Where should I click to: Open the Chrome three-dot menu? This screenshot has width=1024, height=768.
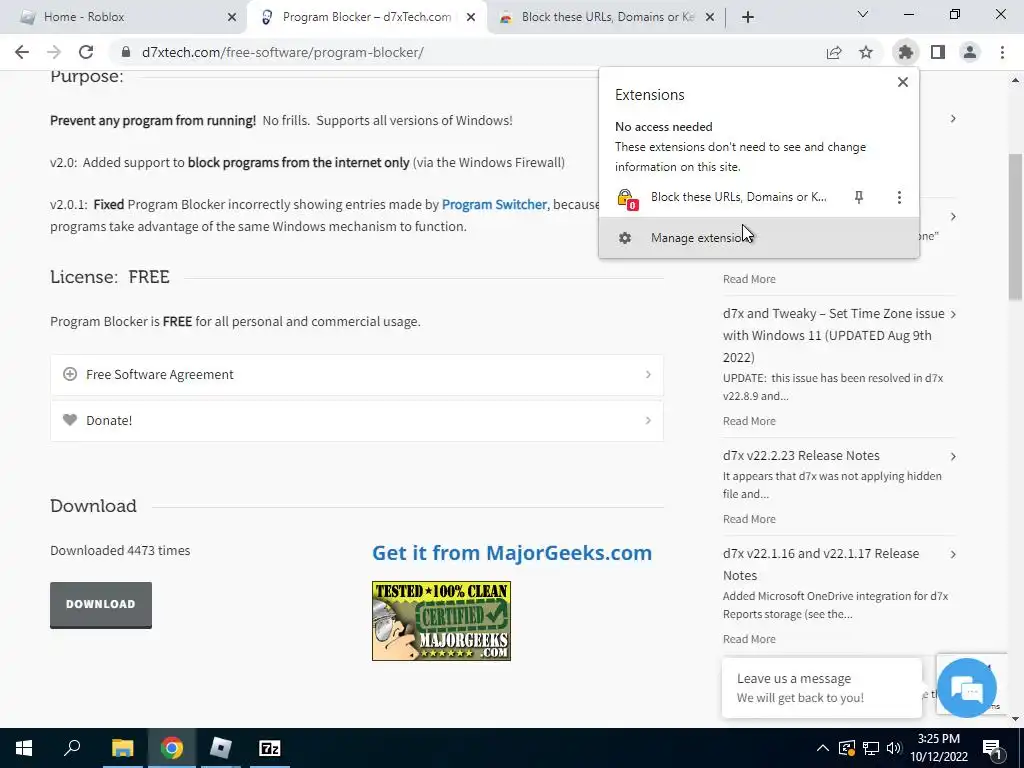pos(1002,52)
